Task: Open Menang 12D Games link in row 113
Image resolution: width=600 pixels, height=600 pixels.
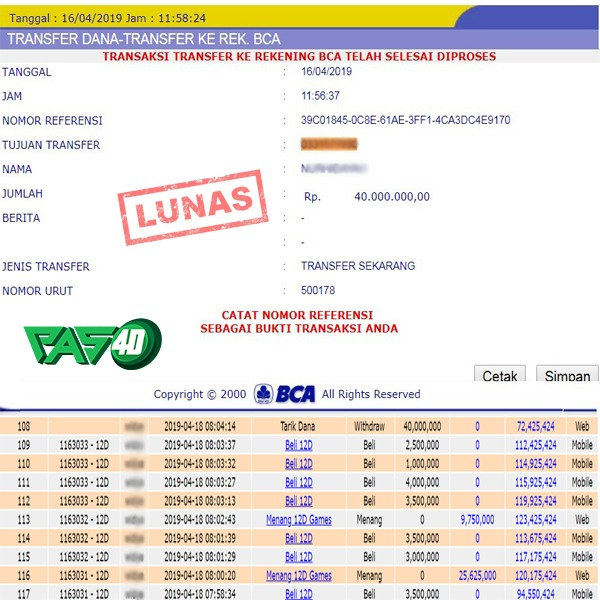Action: point(299,520)
